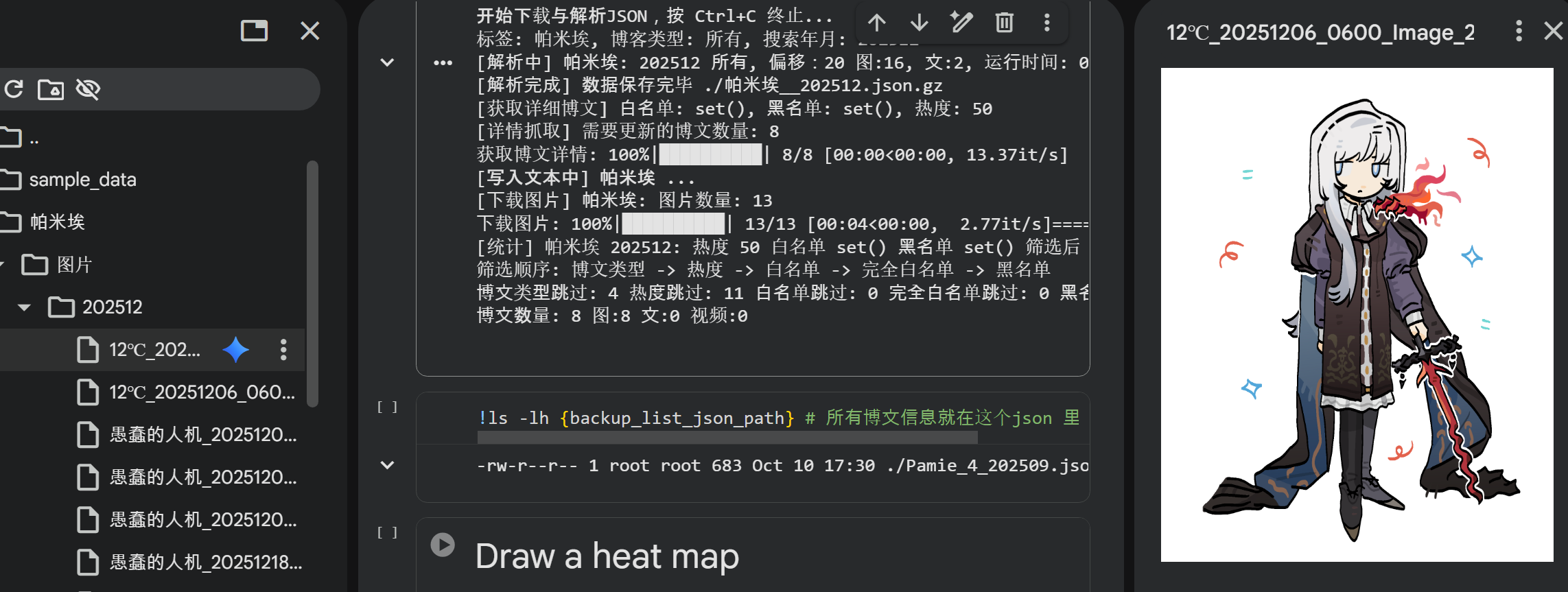The height and width of the screenshot is (592, 1568).
Task: Click the magic pencil AI edit icon
Action: [961, 23]
